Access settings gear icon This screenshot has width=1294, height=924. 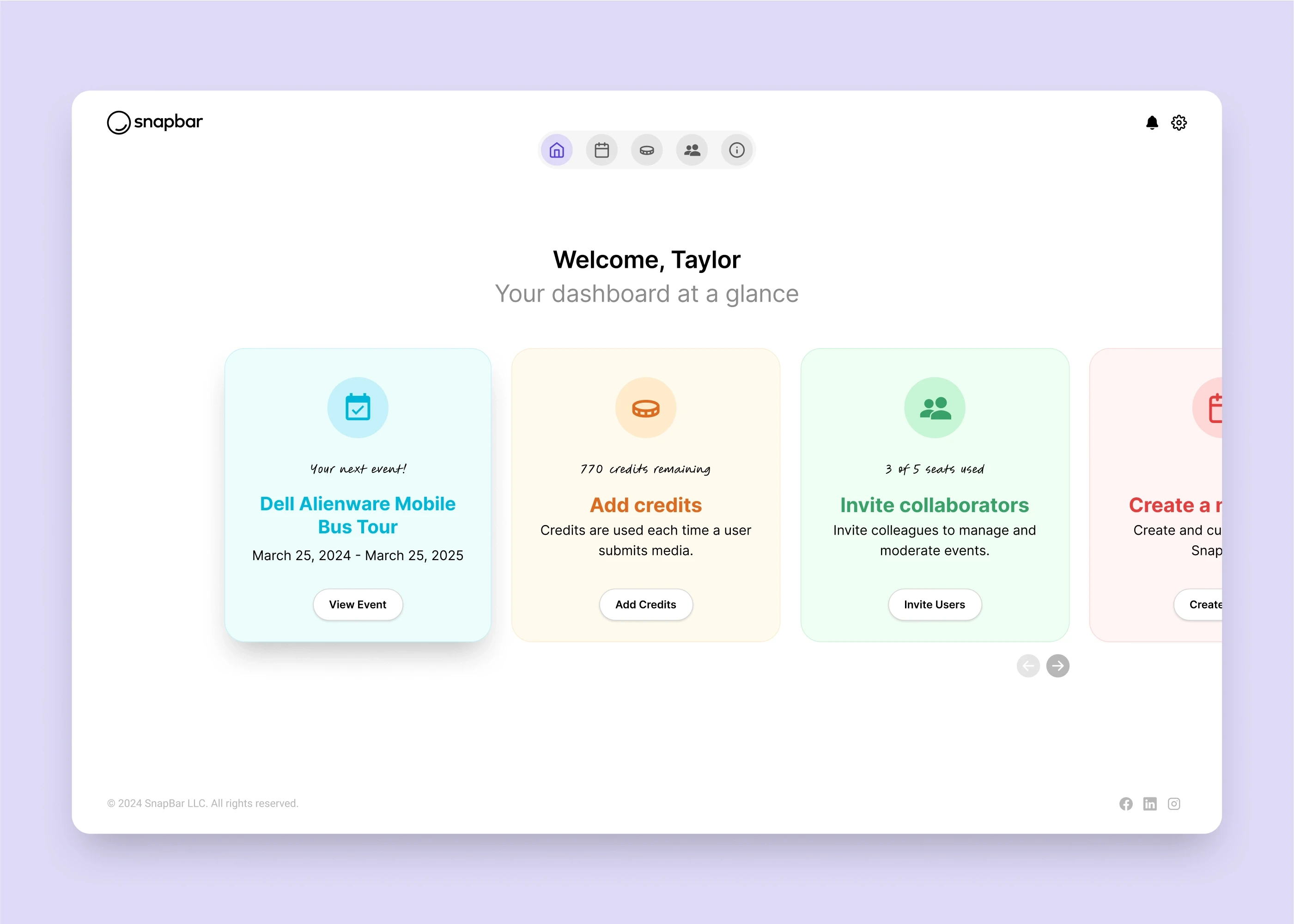[x=1179, y=122]
